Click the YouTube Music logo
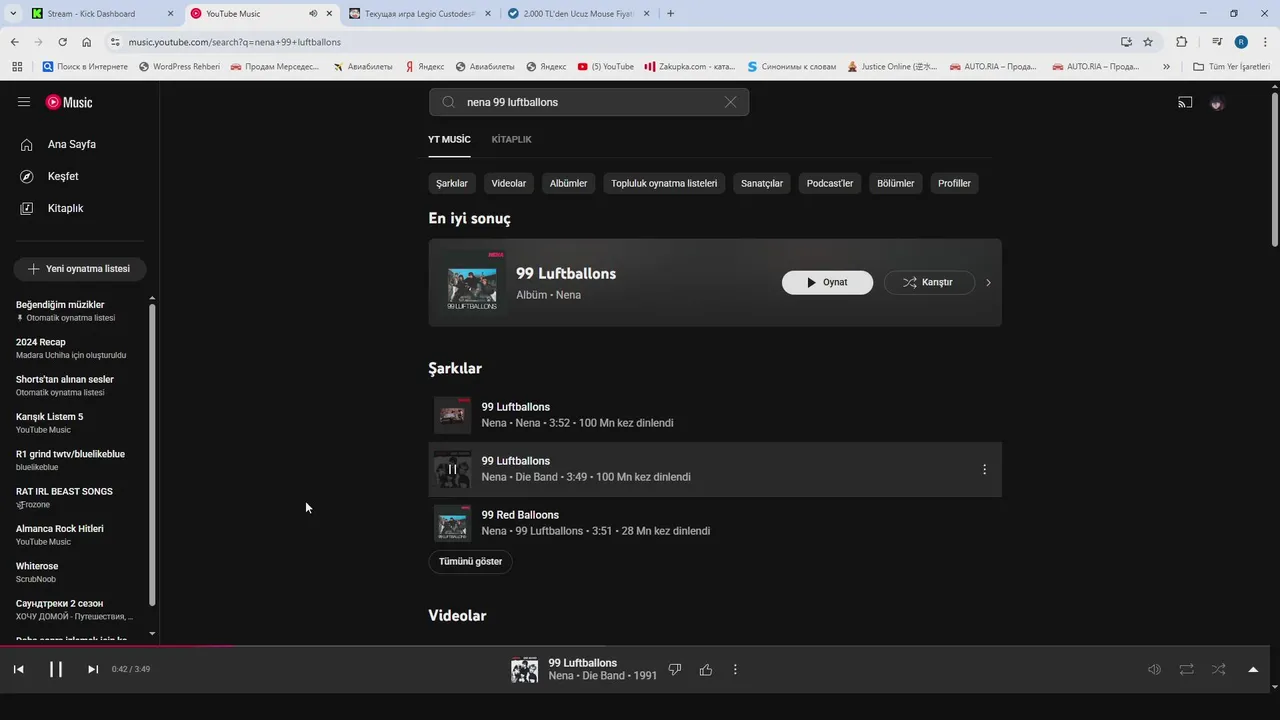This screenshot has width=1280, height=720. (x=69, y=102)
